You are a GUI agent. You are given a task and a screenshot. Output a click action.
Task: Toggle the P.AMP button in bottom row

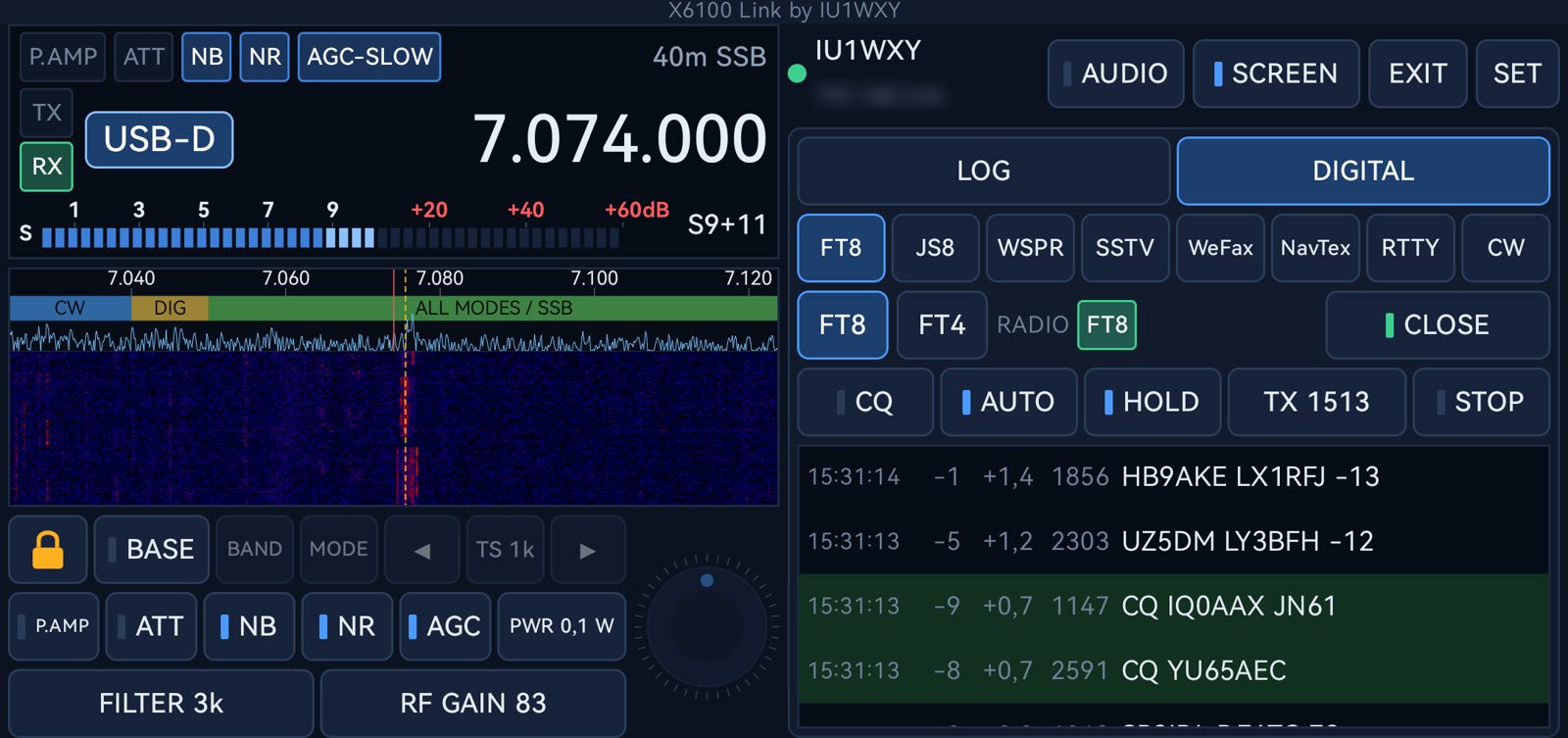[54, 626]
